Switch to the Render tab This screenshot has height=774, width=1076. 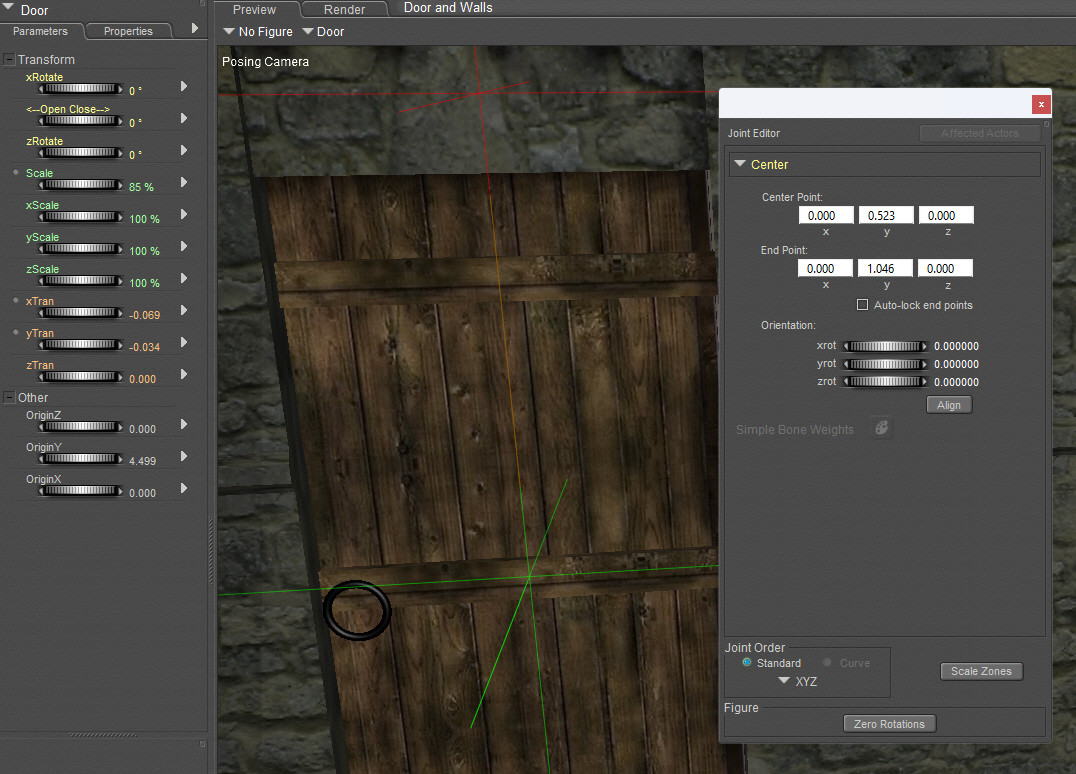[x=344, y=10]
